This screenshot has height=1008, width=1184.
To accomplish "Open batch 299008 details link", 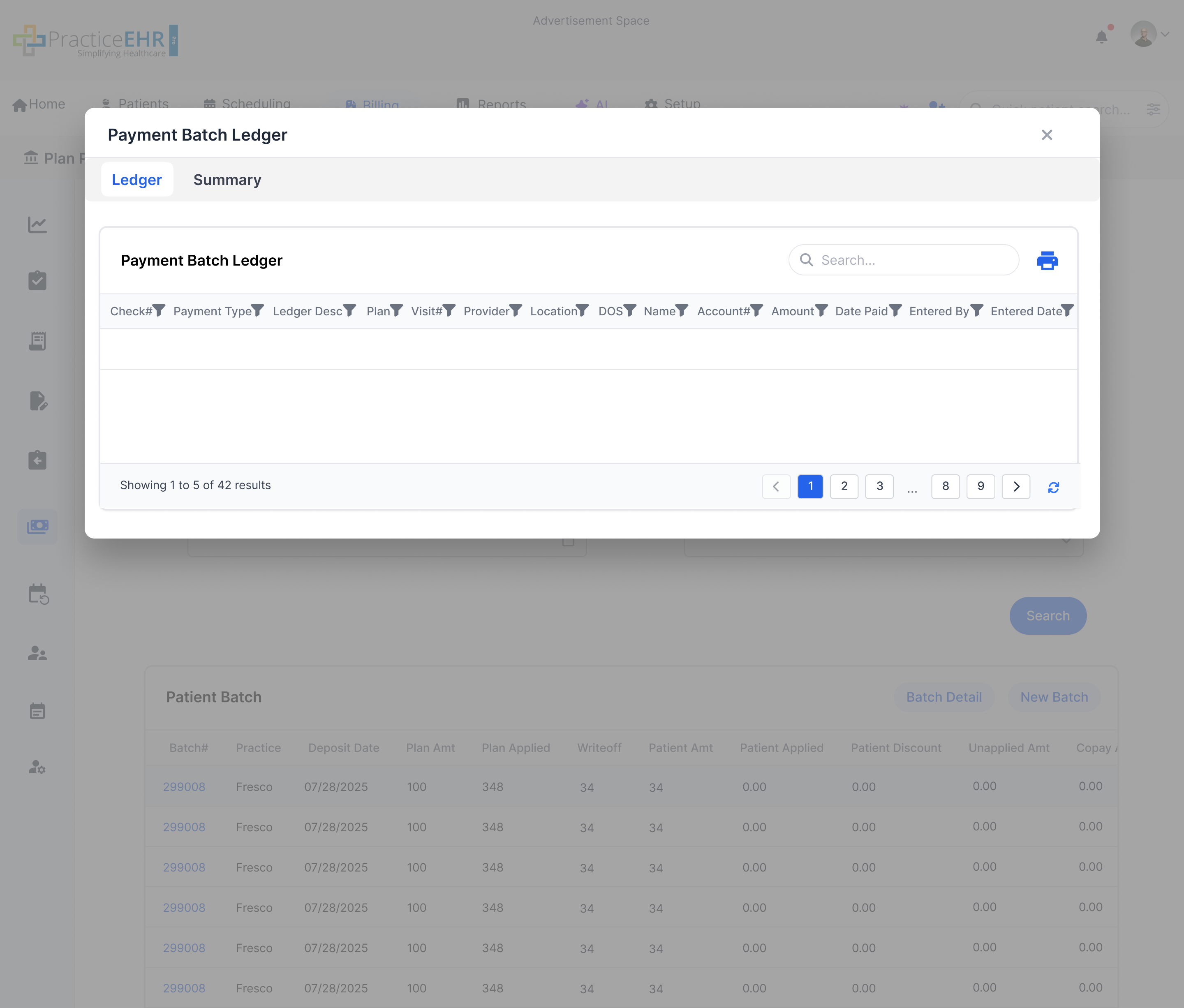I will coord(184,786).
